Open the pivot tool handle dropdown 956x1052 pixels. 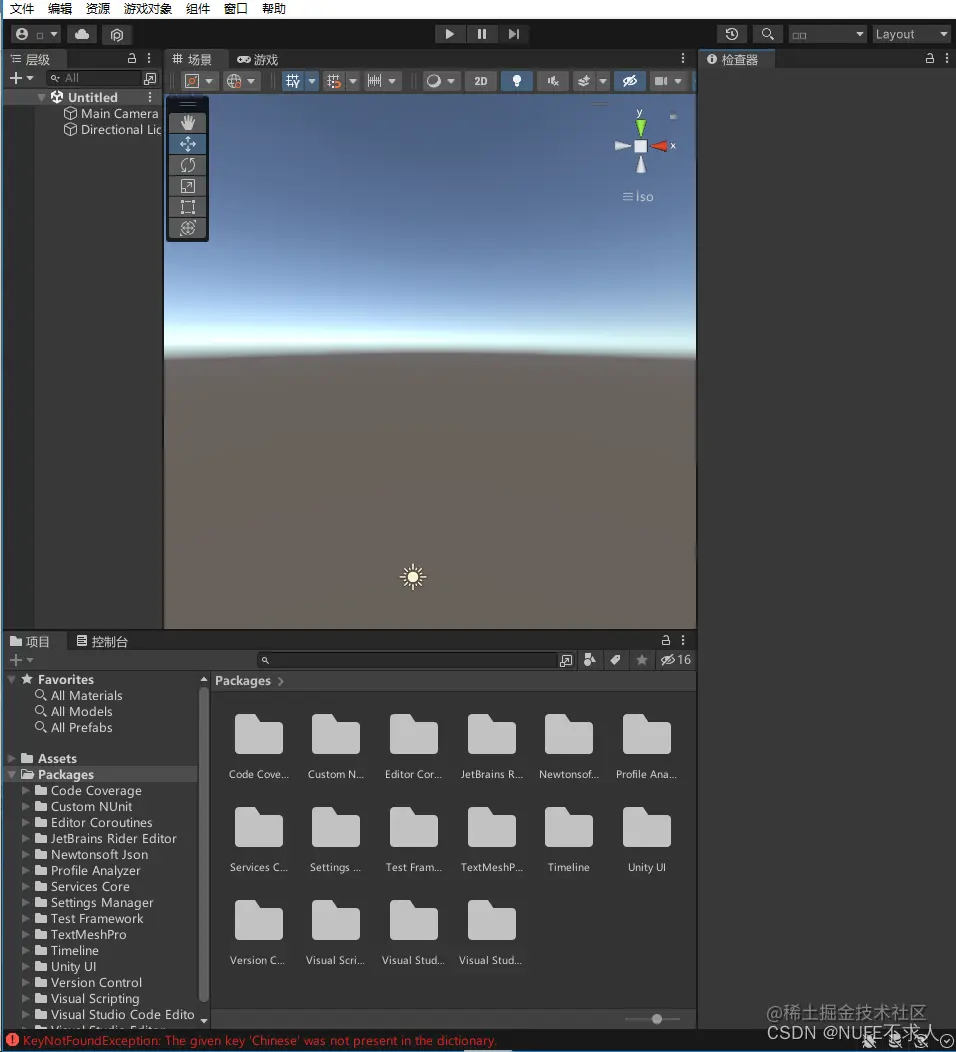pyautogui.click(x=199, y=81)
